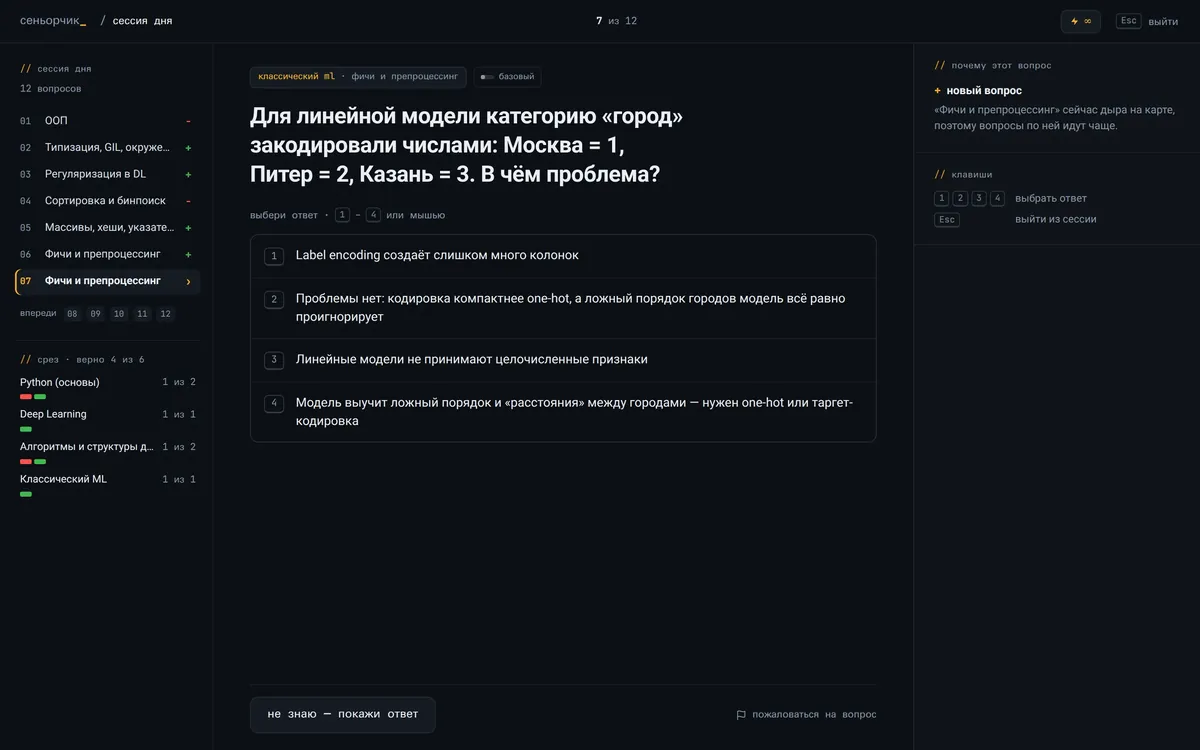
Task: Click the green bar under Классический ML
Action: click(x=26, y=494)
